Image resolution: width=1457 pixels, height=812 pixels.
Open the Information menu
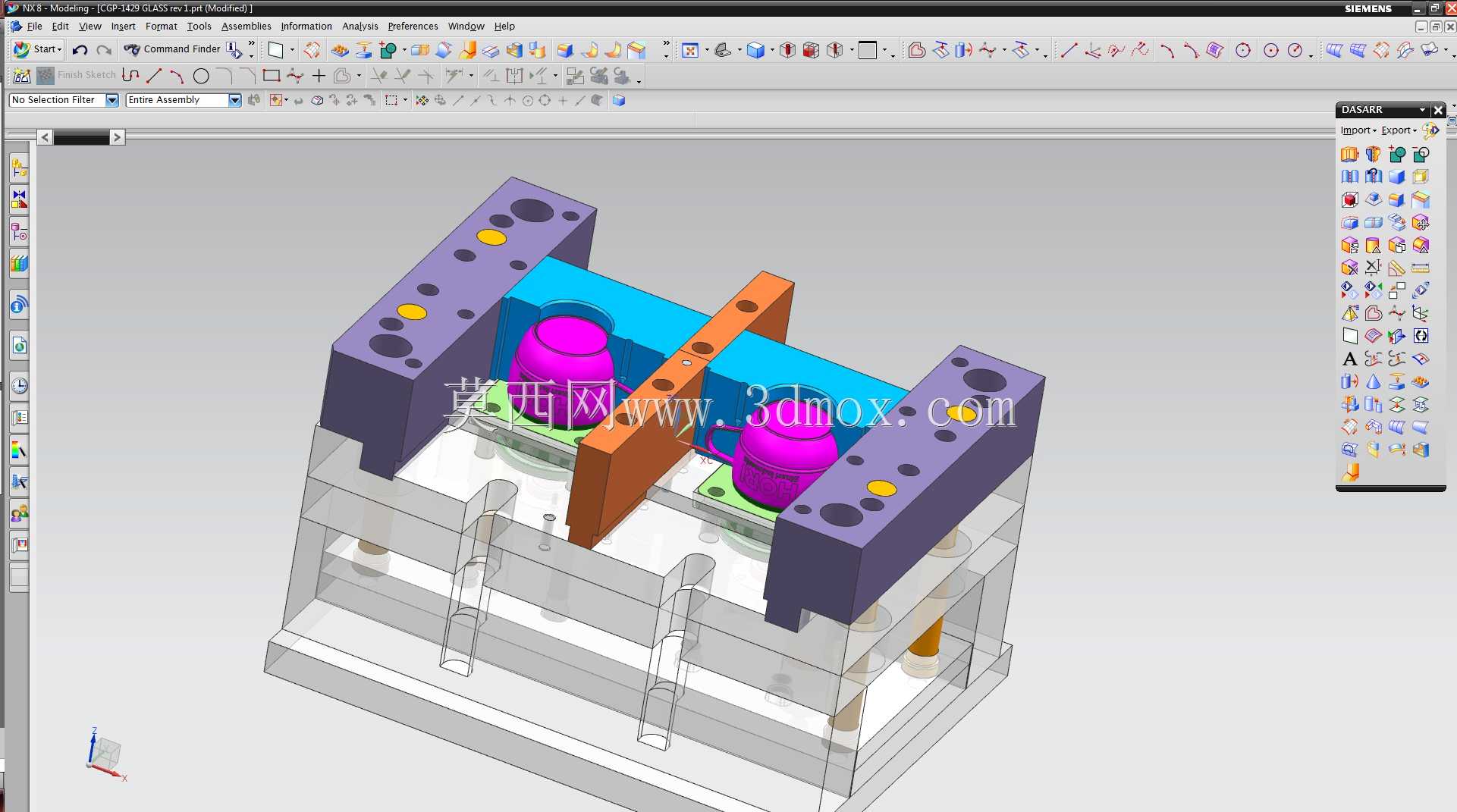(x=306, y=27)
